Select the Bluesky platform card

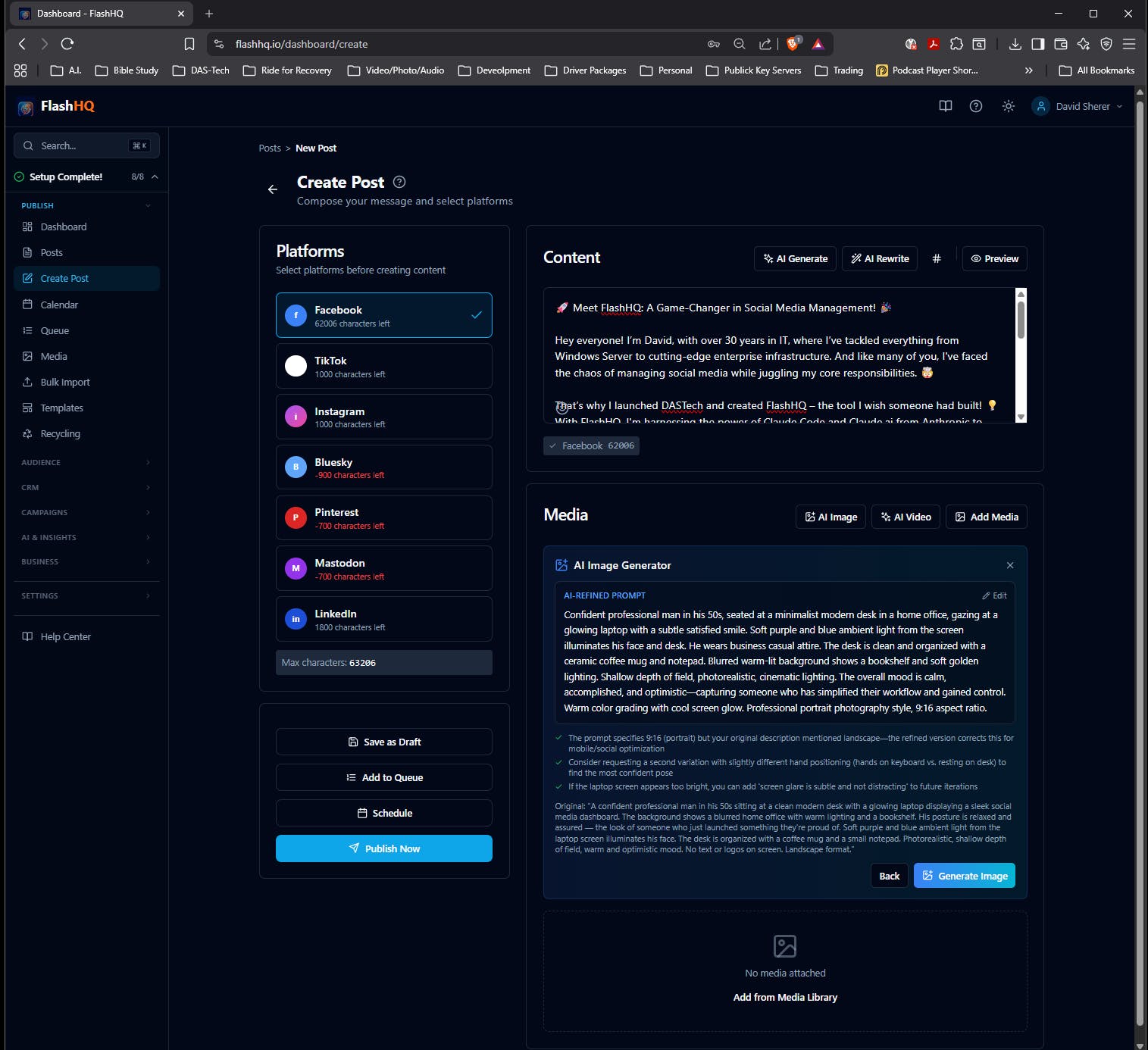(x=384, y=467)
